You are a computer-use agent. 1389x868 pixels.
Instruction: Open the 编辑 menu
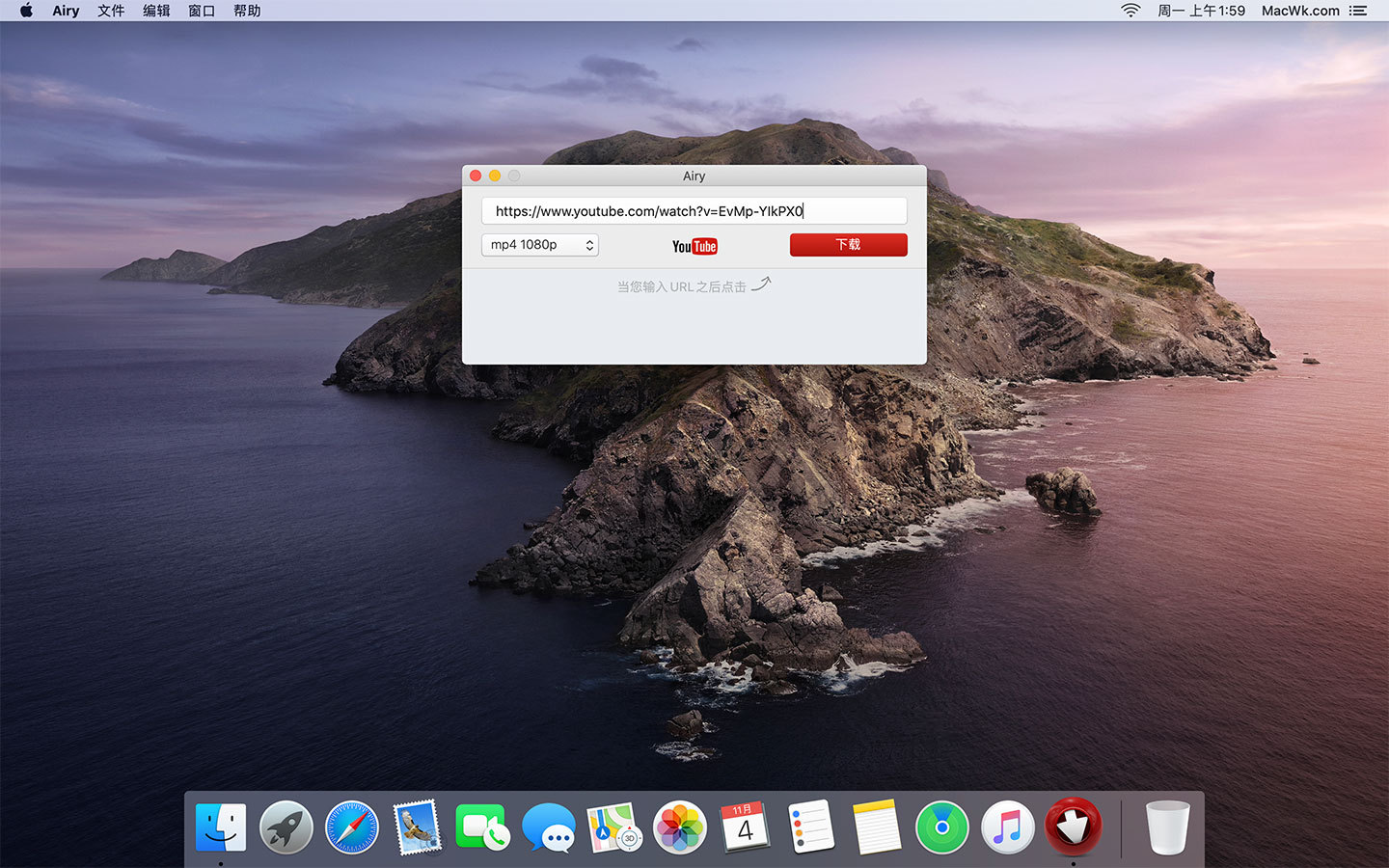coord(156,11)
